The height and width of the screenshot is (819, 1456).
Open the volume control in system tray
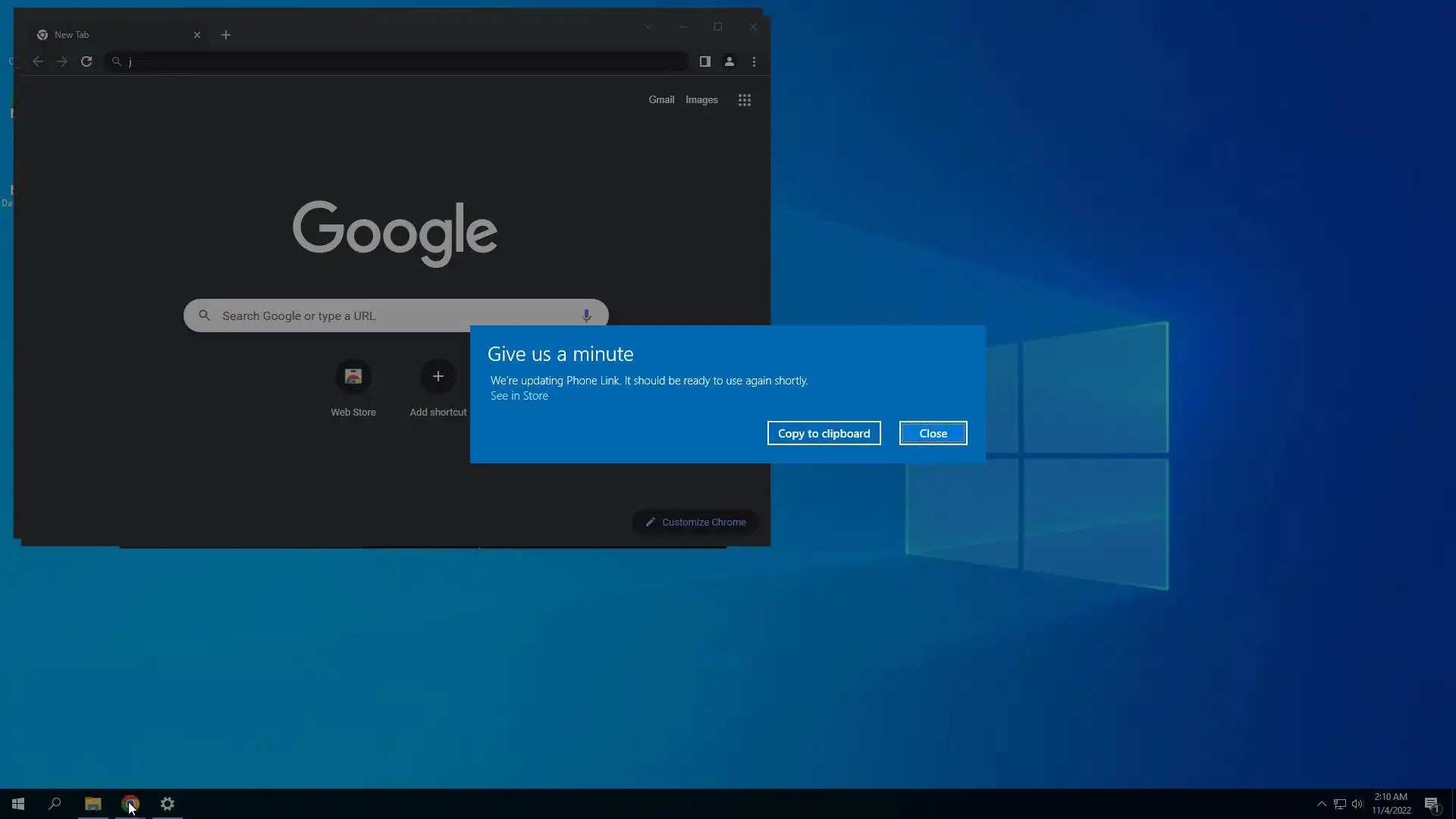1357,804
